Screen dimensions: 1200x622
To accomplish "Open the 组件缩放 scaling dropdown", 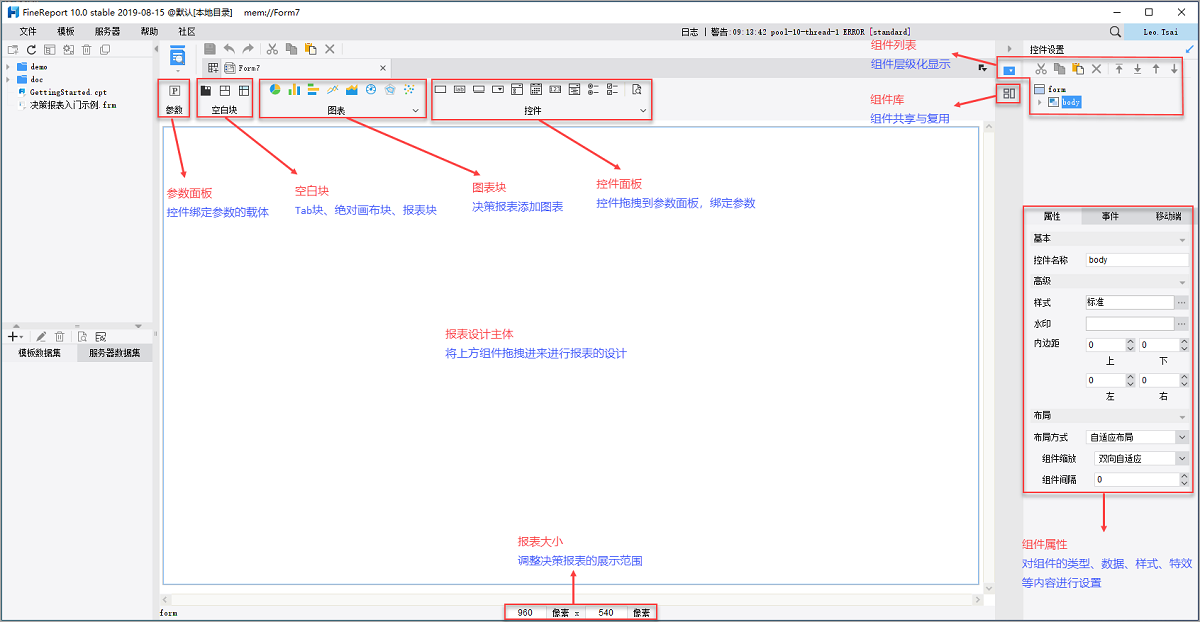I will [x=1182, y=458].
